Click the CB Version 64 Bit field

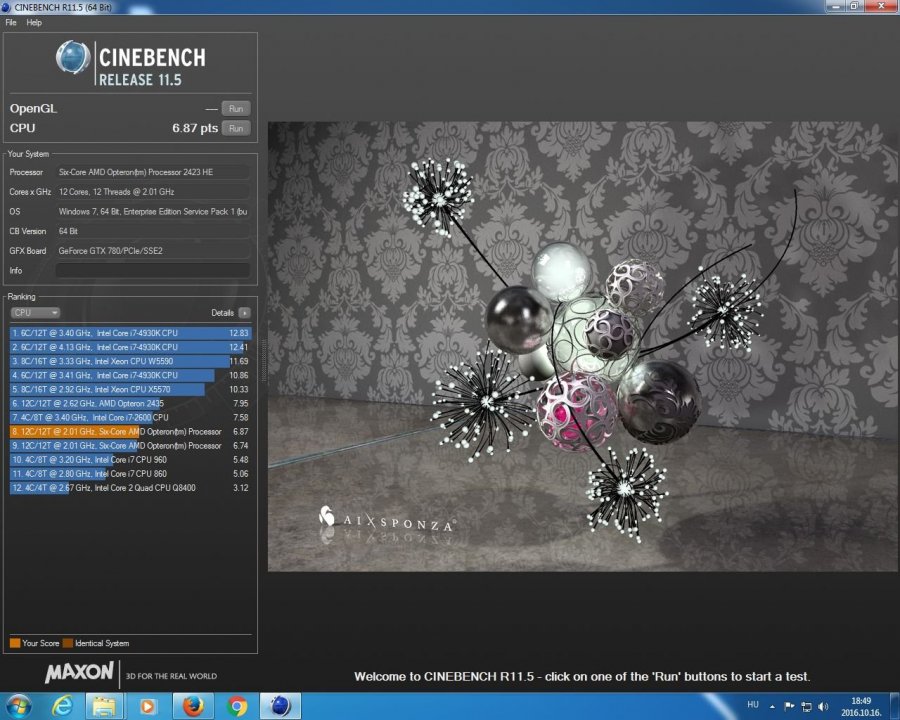coord(153,231)
